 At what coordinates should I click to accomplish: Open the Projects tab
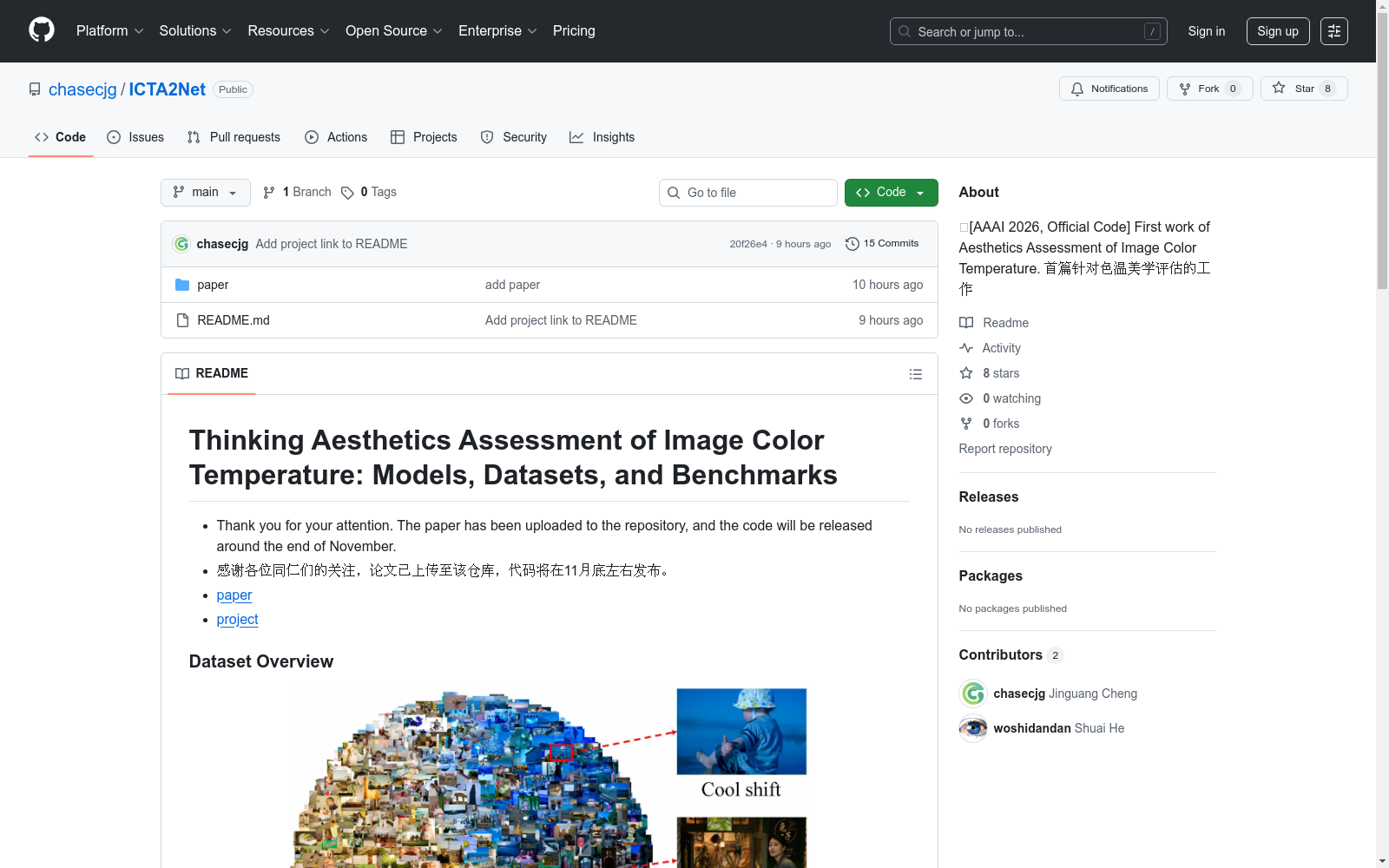tap(424, 137)
